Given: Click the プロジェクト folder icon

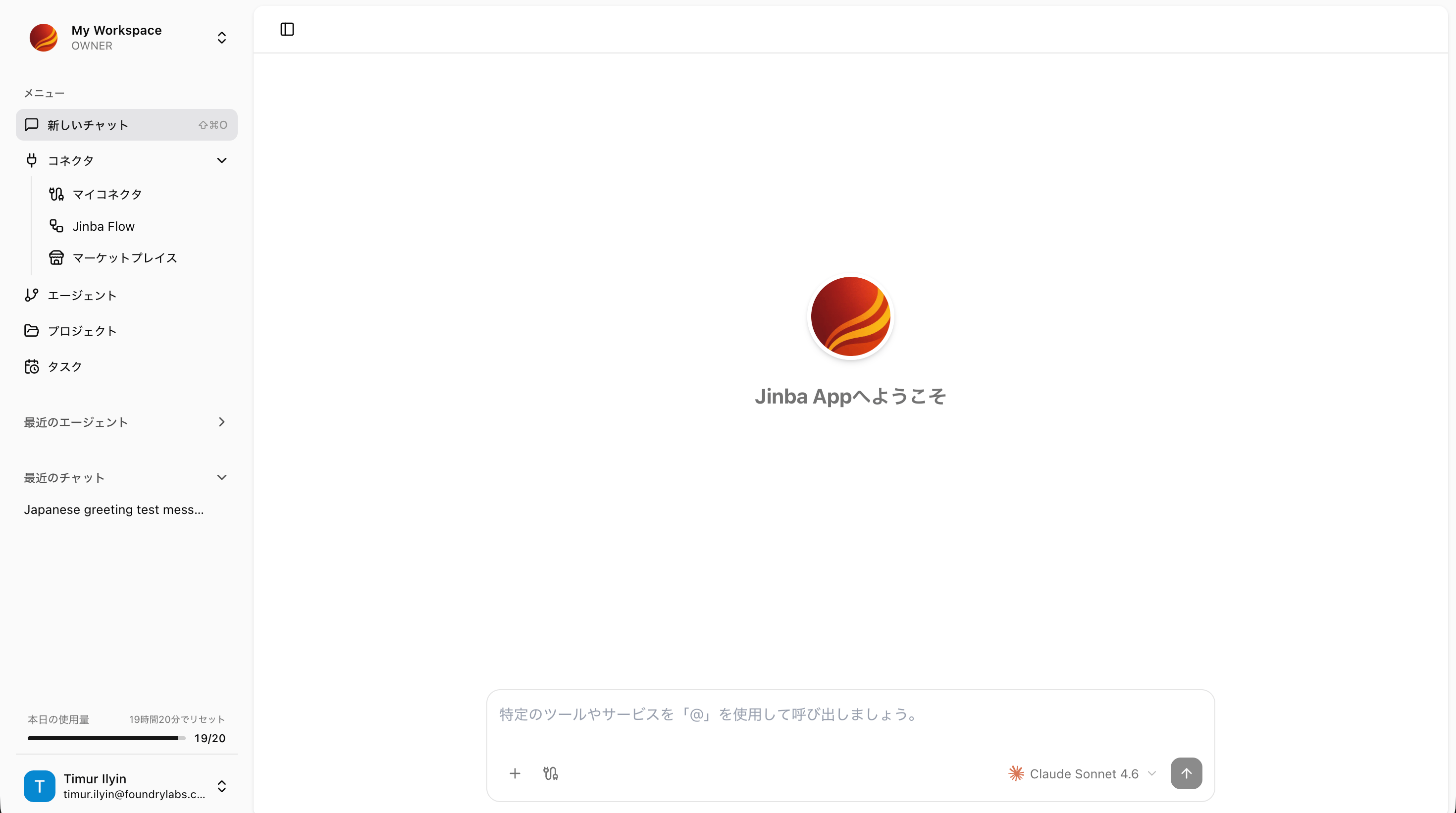Looking at the screenshot, I should click(32, 331).
